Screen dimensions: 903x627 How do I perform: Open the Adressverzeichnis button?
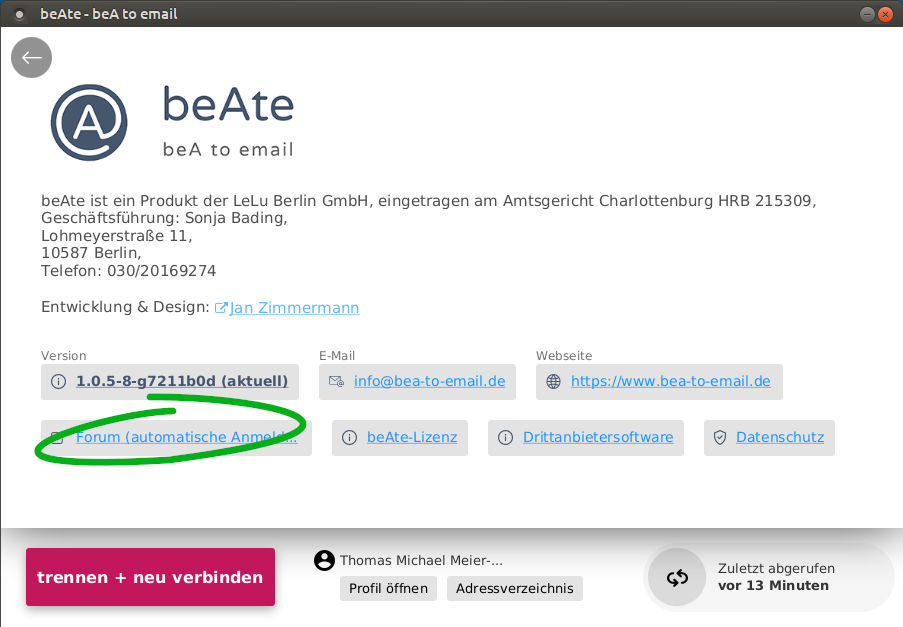pos(514,588)
